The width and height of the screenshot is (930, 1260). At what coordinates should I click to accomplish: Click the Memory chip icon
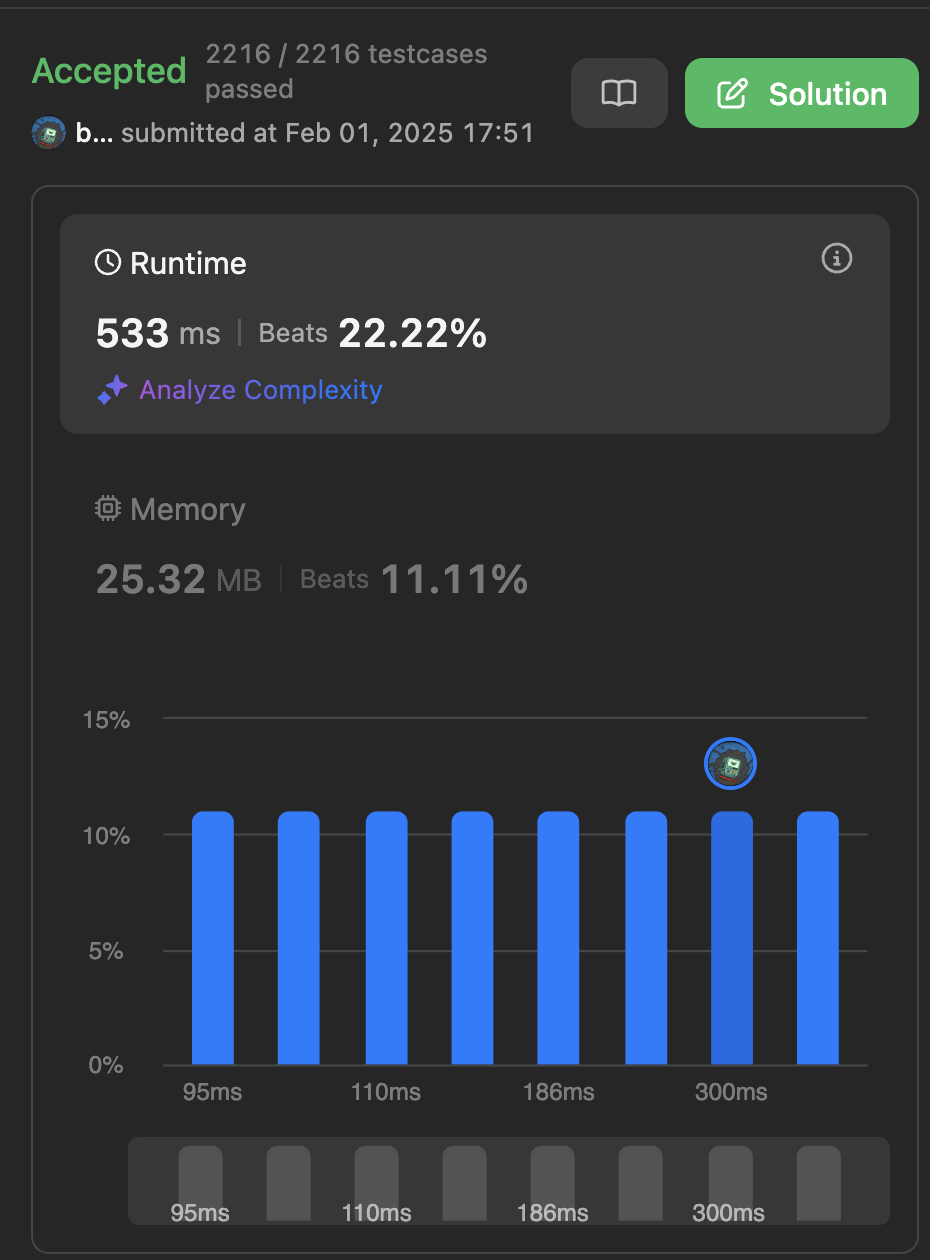click(x=108, y=509)
